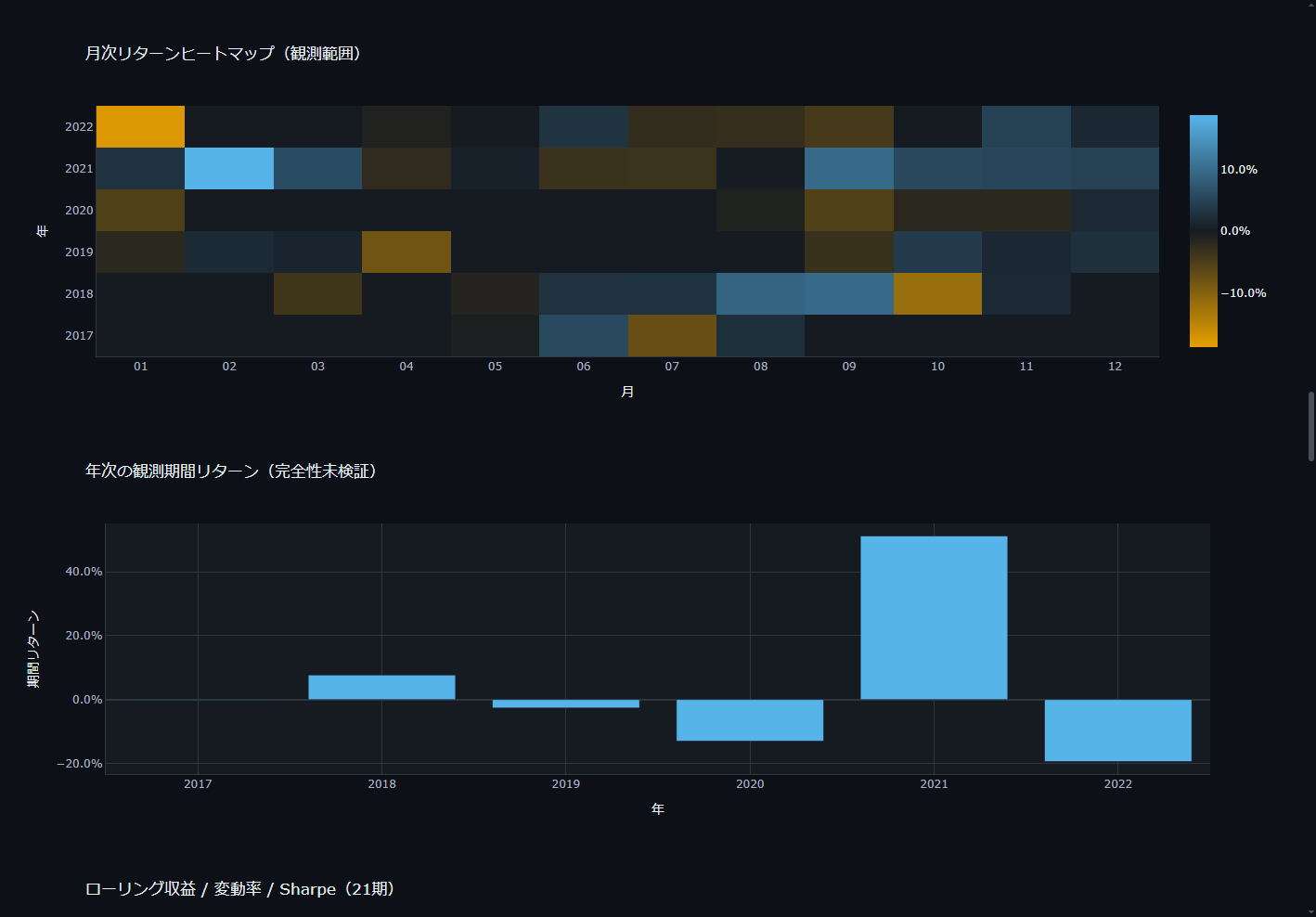The width and height of the screenshot is (1316, 917).
Task: Click the 2022 year label on heatmap axis
Action: pyautogui.click(x=79, y=127)
